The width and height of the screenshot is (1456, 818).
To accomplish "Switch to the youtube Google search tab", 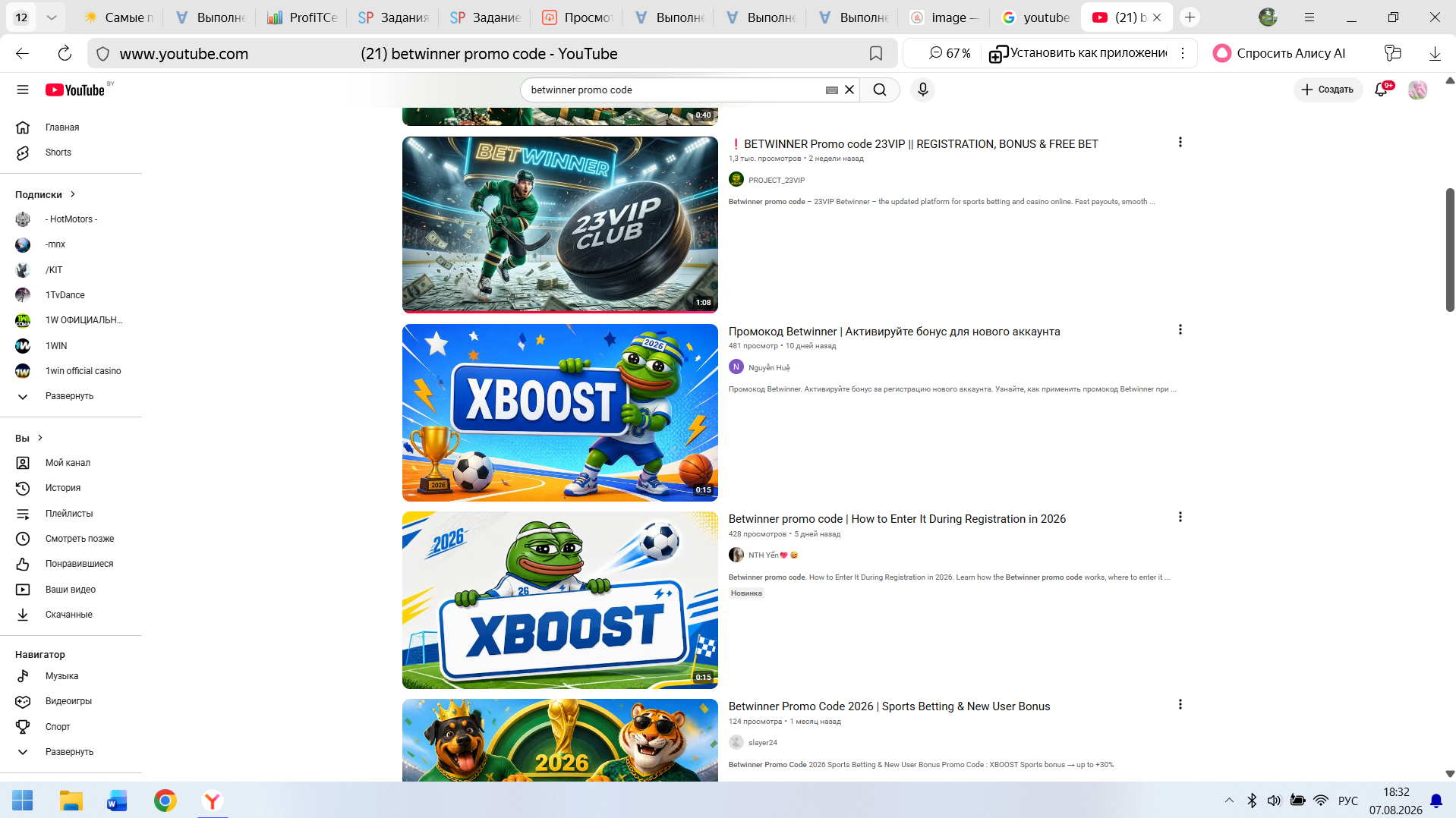I will [1036, 17].
